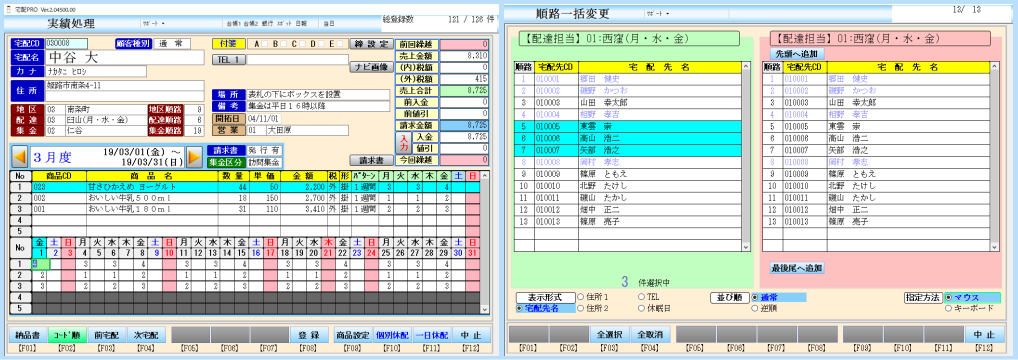Open the 当日 menu item

pos(329,23)
